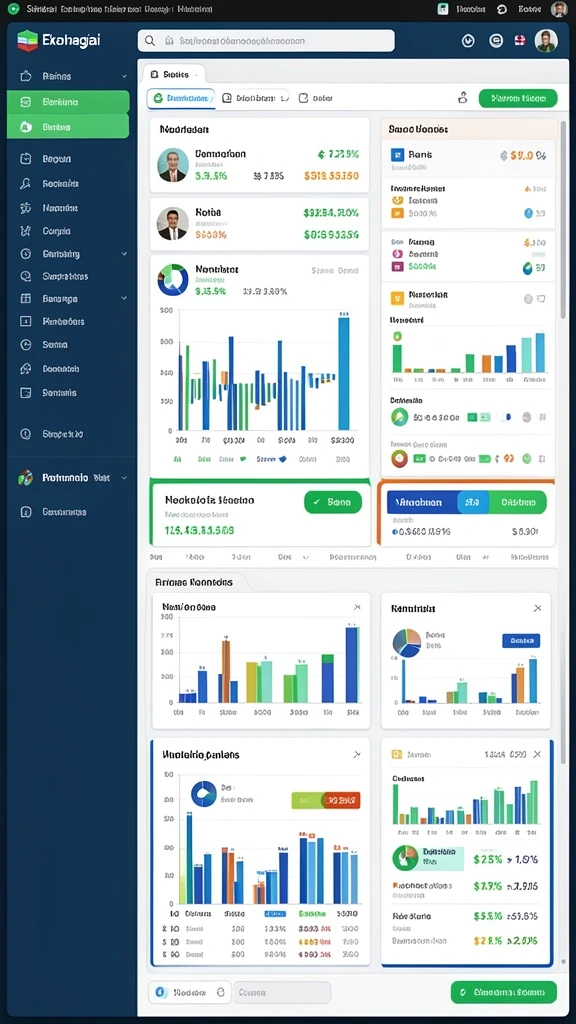Screen dimensions: 576x1024
Task: Click the yellow square icon in the right panel
Action: [397, 298]
